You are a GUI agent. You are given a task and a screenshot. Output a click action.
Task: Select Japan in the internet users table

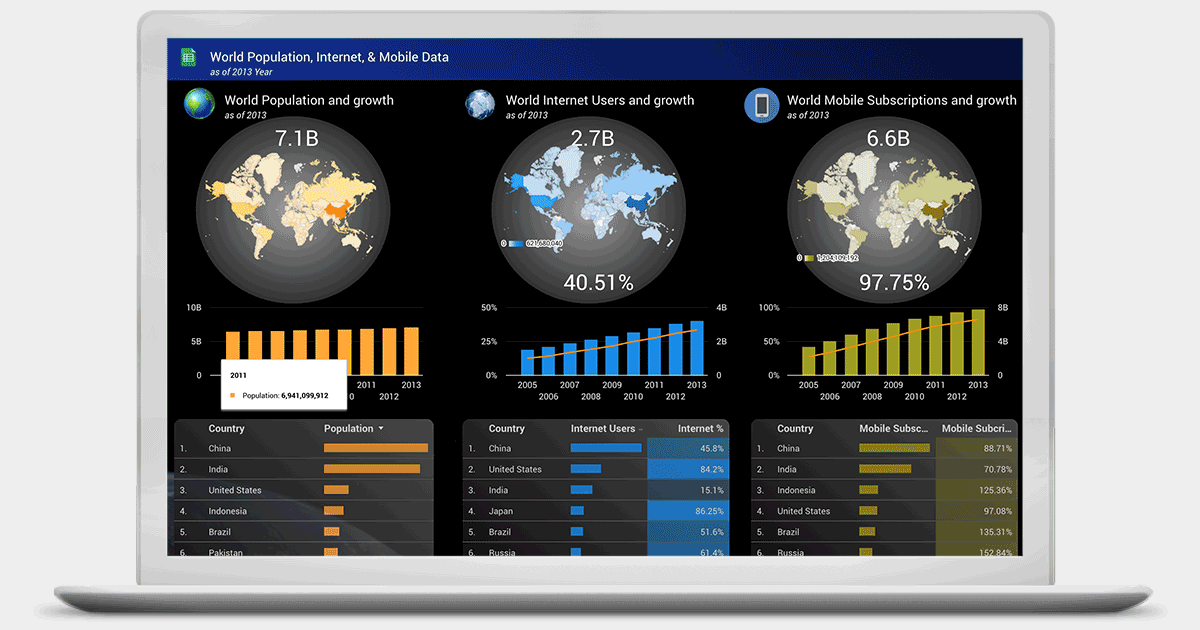596,511
